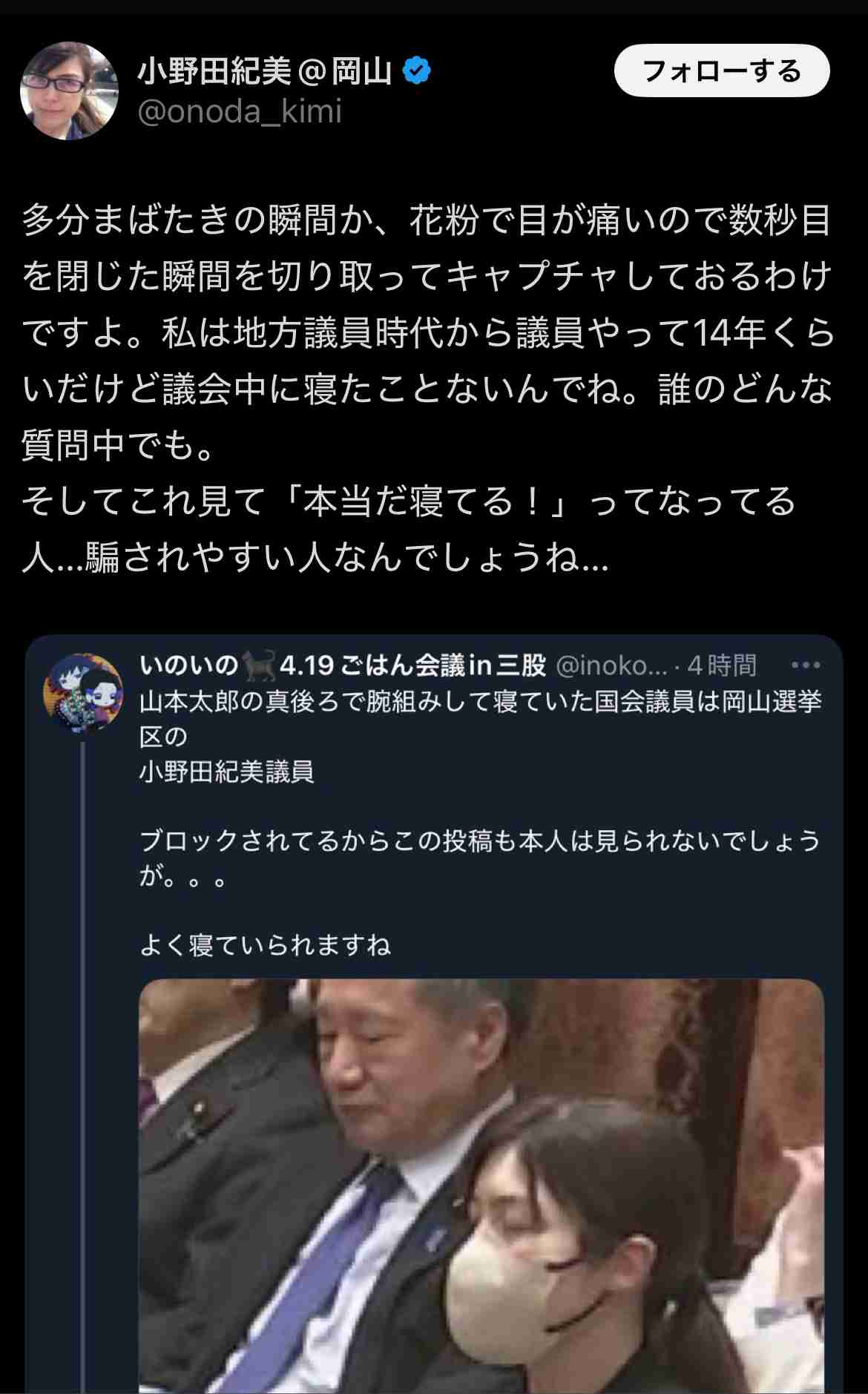Open the quoted tweet's three-dot menu
Image resolution: width=868 pixels, height=1394 pixels.
tap(806, 665)
